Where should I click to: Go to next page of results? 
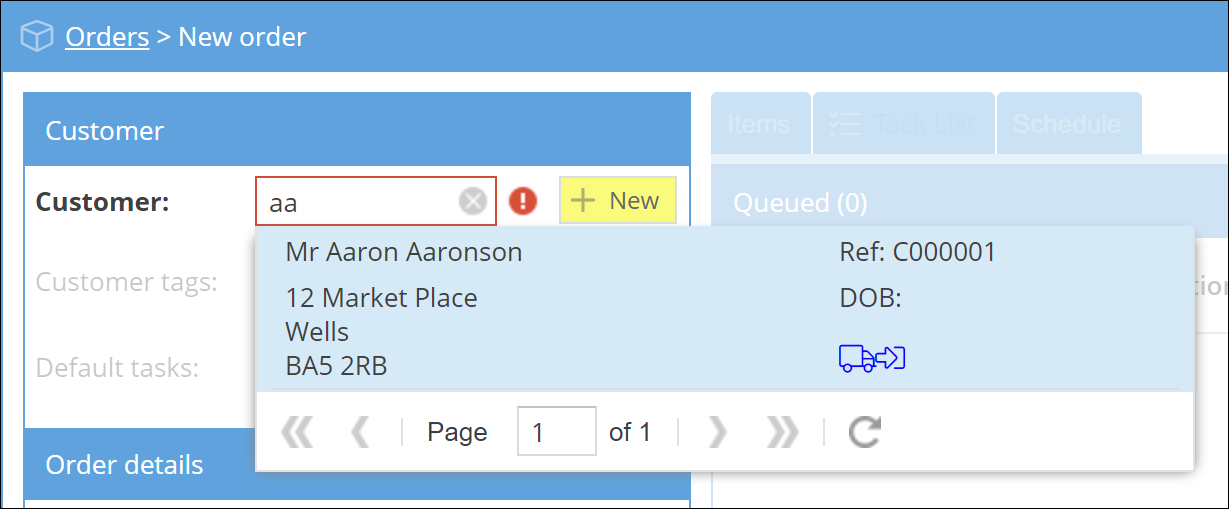click(717, 432)
